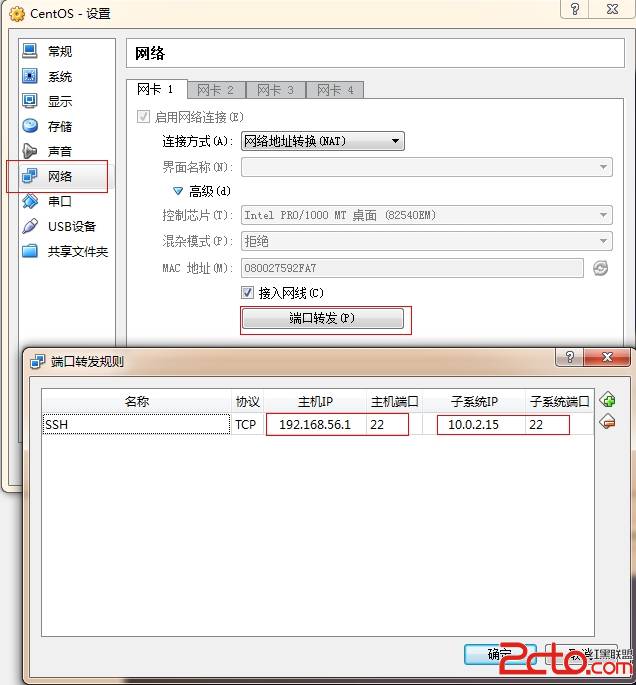Image resolution: width=636 pixels, height=685 pixels.
Task: Click the 主机端口 column header
Action: point(394,401)
